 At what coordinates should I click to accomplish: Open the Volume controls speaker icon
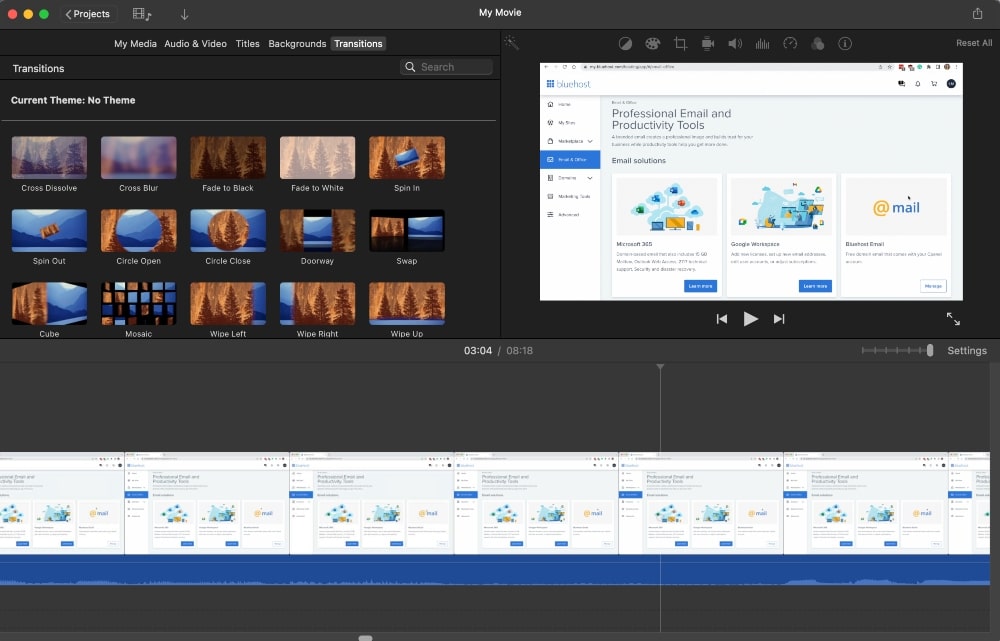736,43
